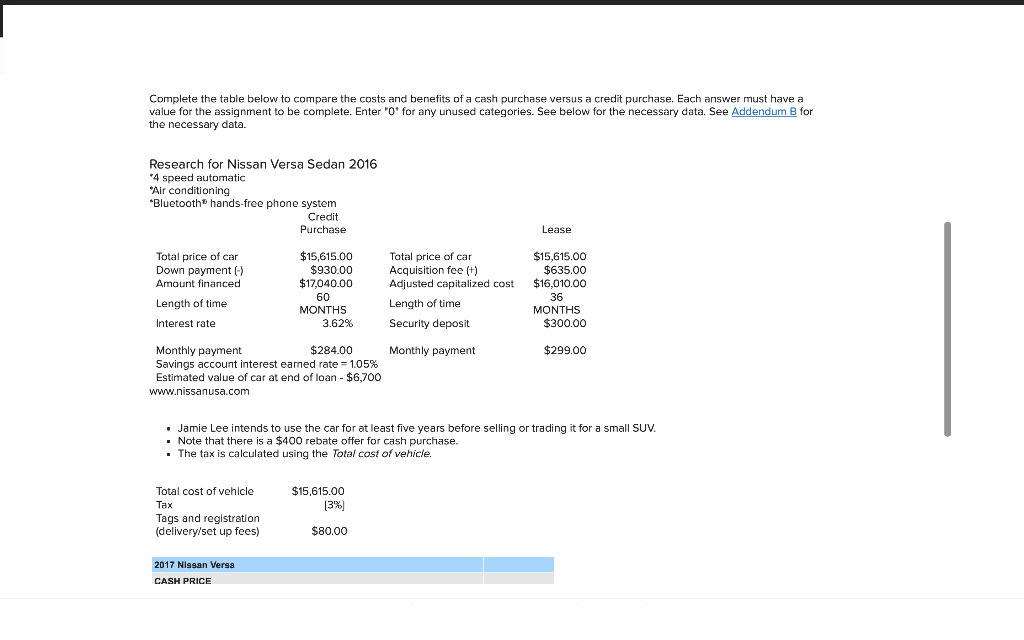Click the 'Research for Nissan Versa Sedan 2016' heading
This screenshot has width=1024, height=640.
point(263,164)
